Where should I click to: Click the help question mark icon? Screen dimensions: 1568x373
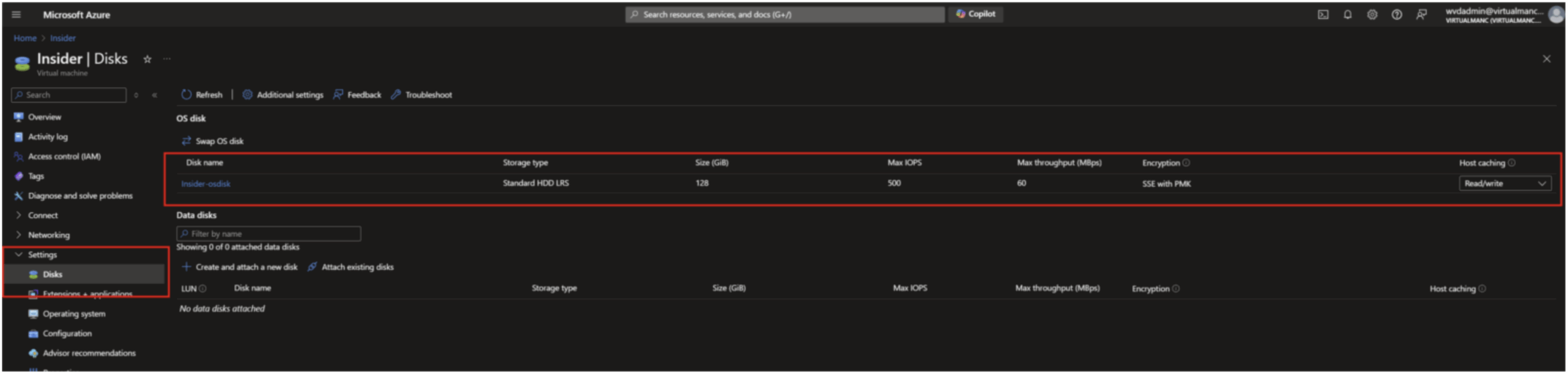point(1396,15)
